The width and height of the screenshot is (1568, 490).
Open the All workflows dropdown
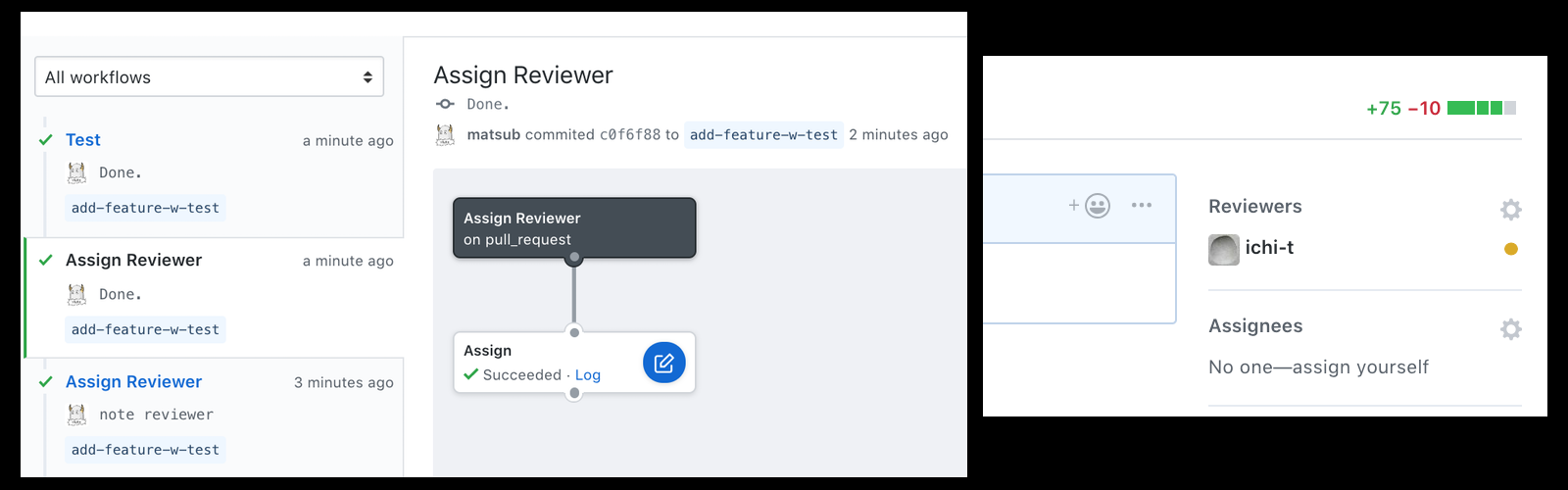point(209,76)
